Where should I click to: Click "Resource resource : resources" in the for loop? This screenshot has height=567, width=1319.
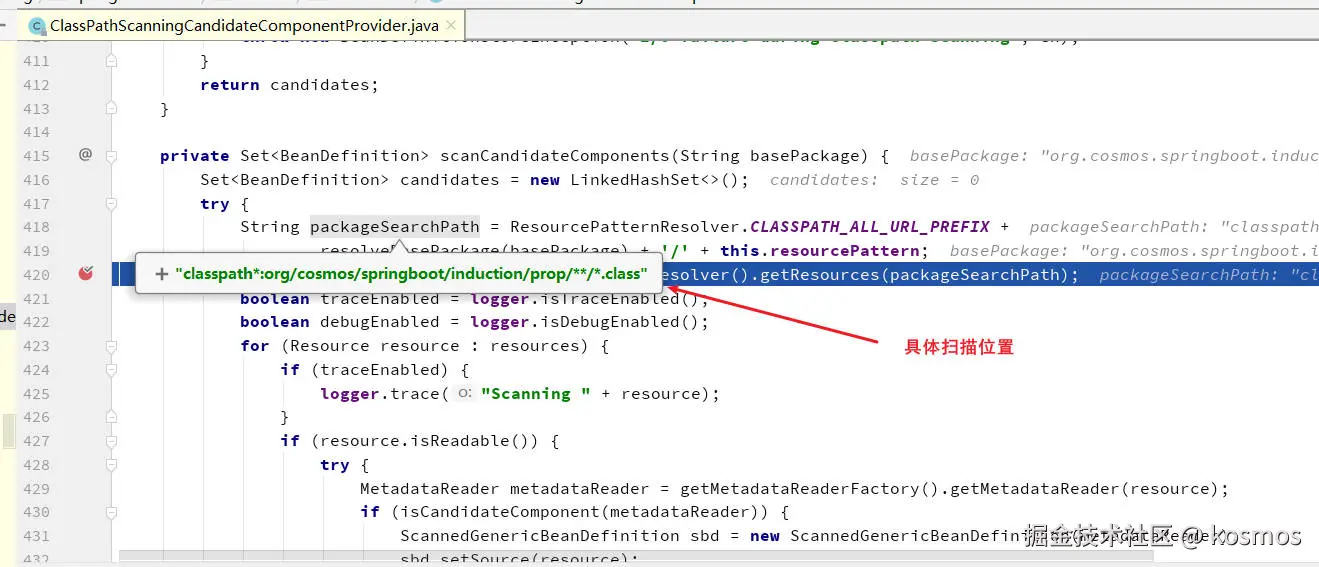point(440,346)
